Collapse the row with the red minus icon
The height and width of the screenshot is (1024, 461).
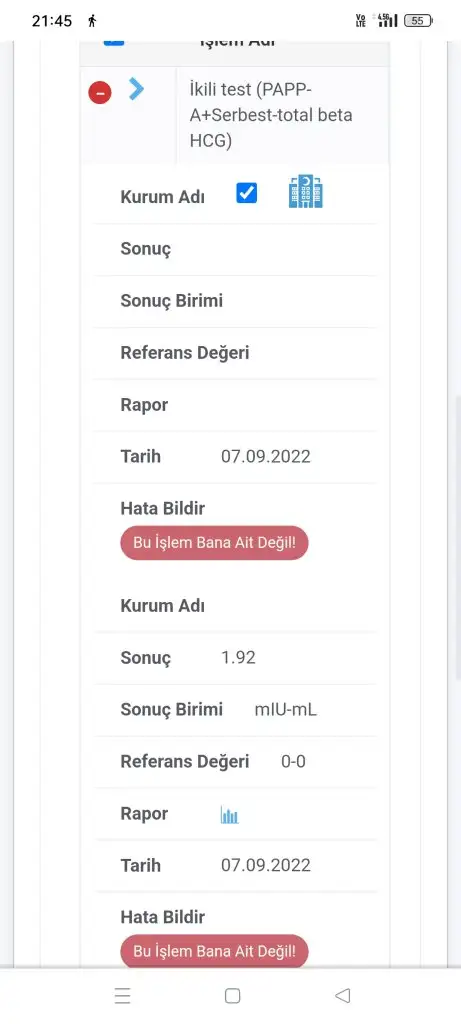coord(100,93)
